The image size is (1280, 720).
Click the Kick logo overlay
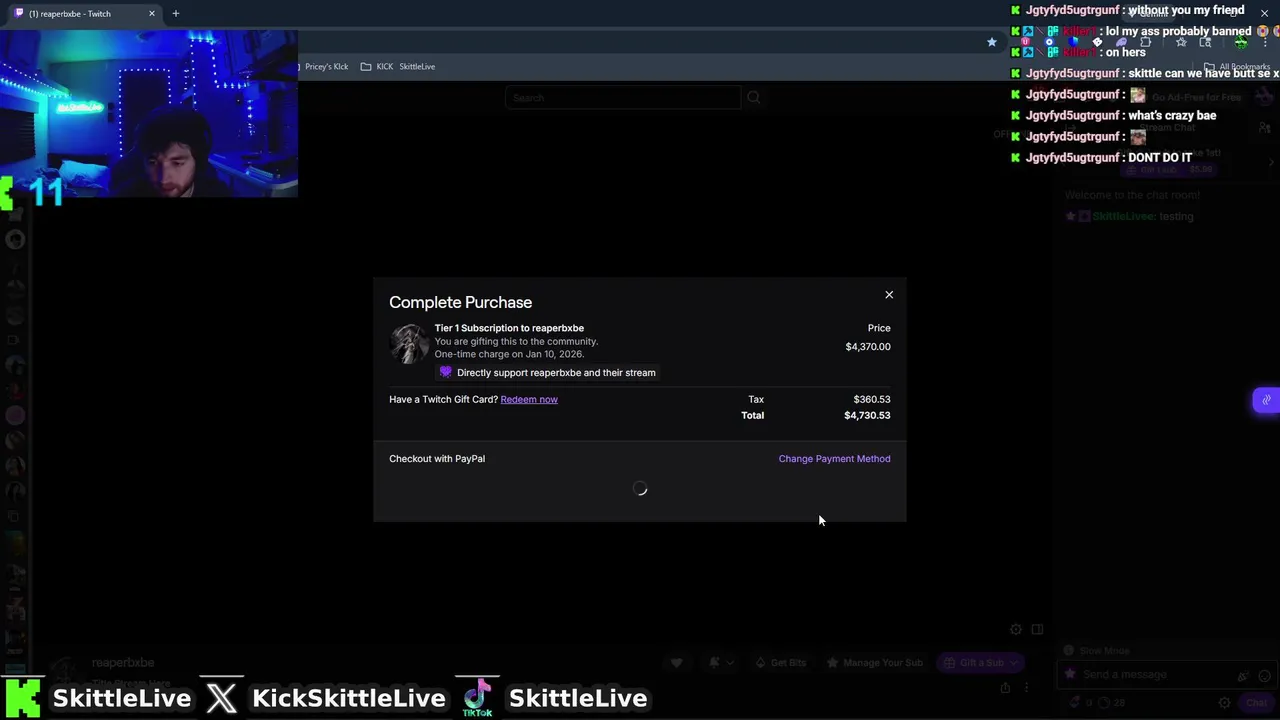click(22, 698)
